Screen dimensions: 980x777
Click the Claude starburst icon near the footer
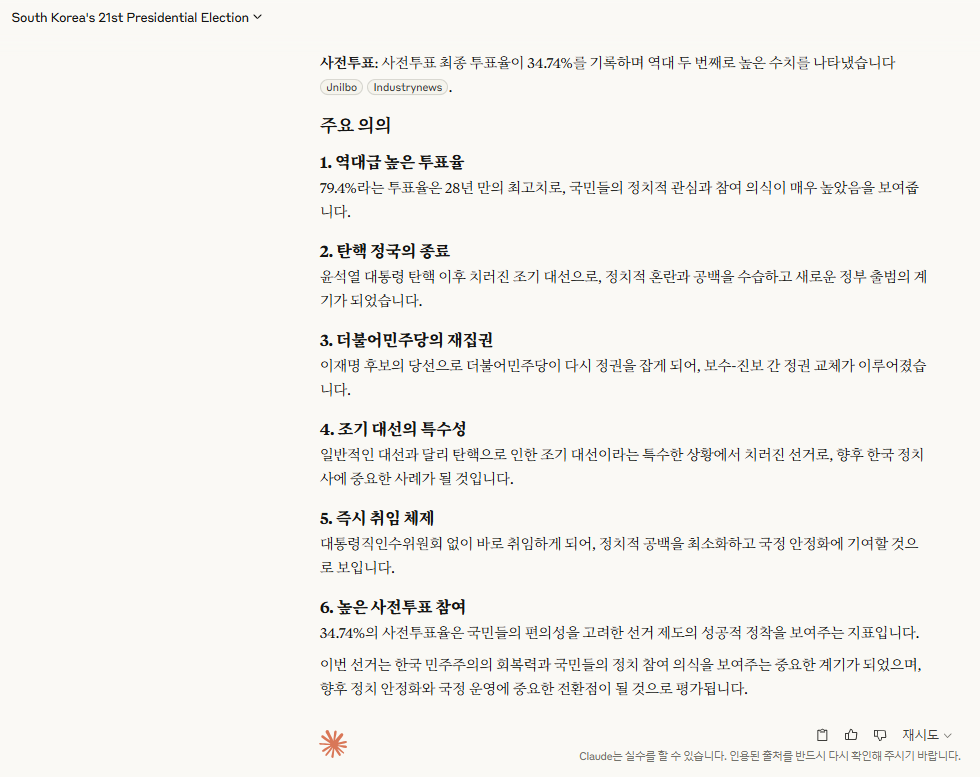pos(333,744)
